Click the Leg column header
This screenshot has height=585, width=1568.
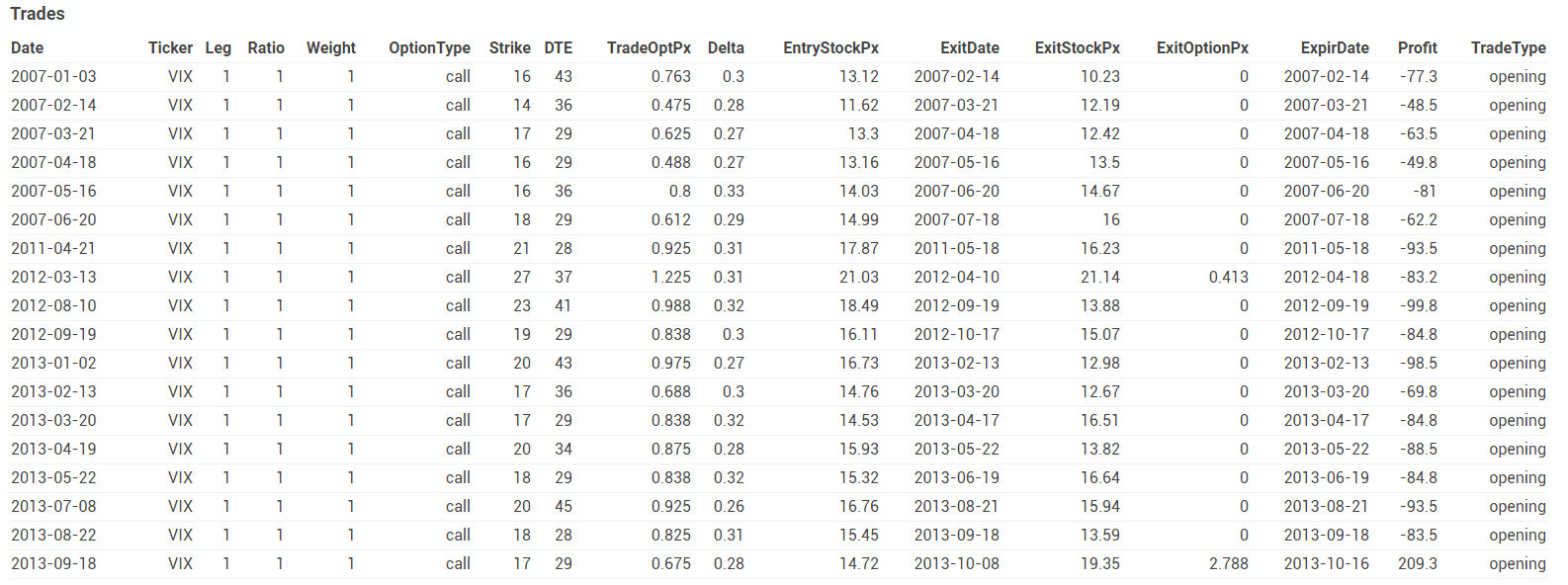pyautogui.click(x=218, y=47)
